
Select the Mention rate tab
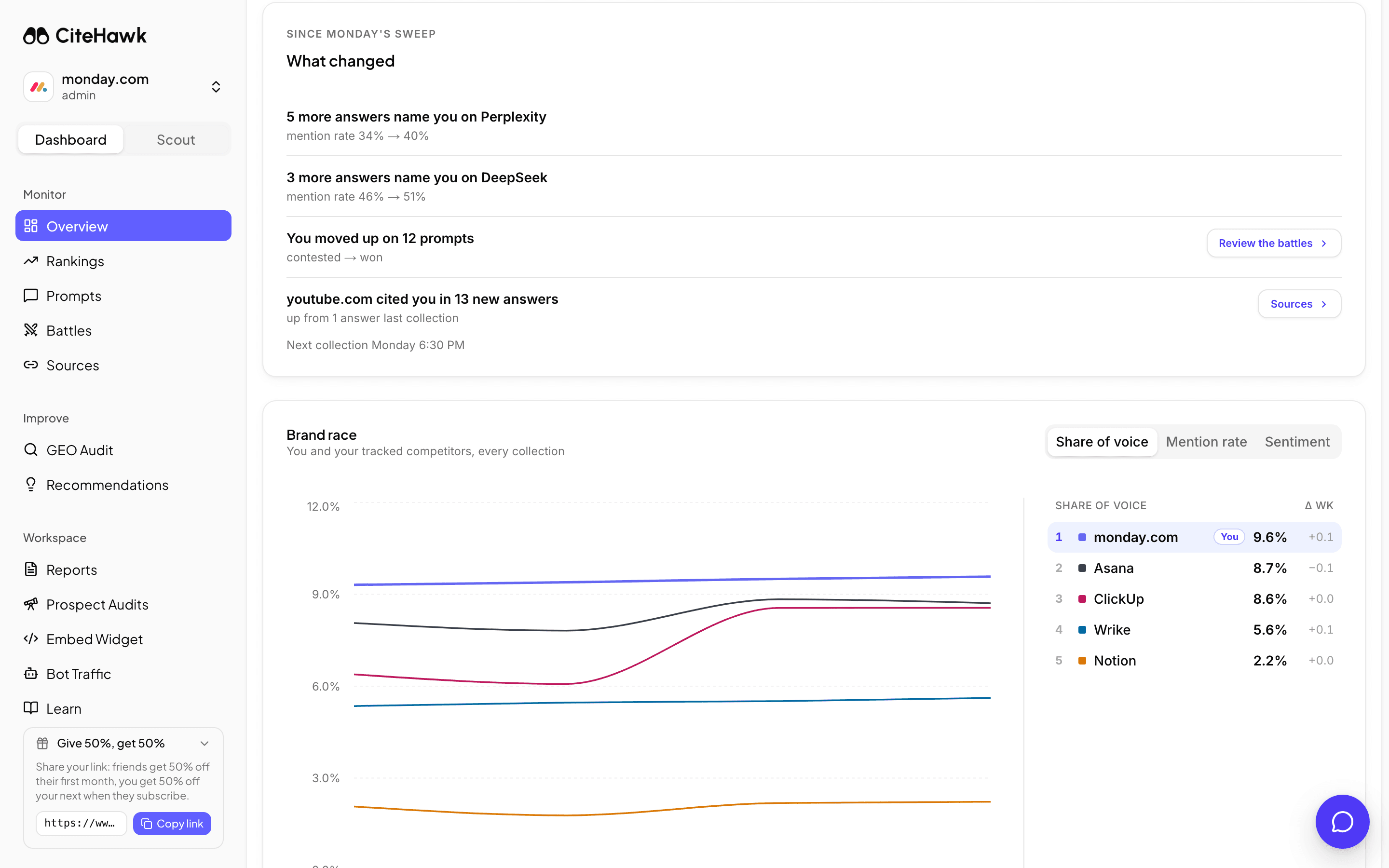1207,441
